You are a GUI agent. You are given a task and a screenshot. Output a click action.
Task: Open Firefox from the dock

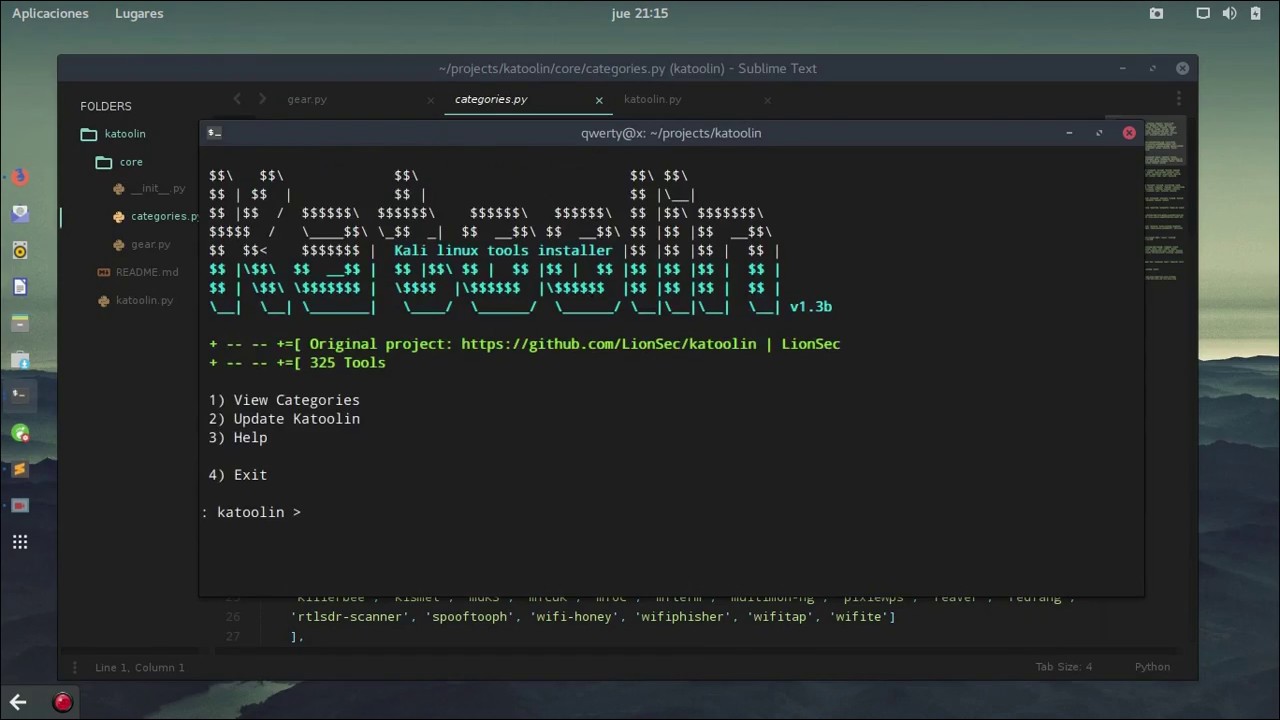20,177
